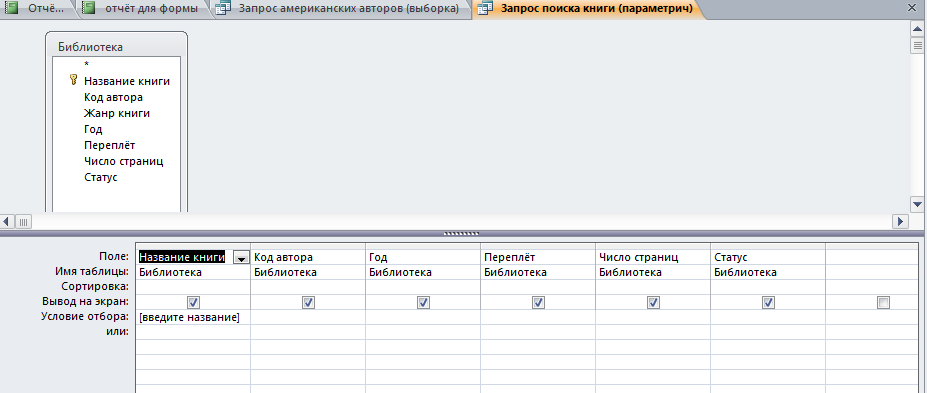Uncheck 'Вывод на экран' for Год column

point(423,303)
